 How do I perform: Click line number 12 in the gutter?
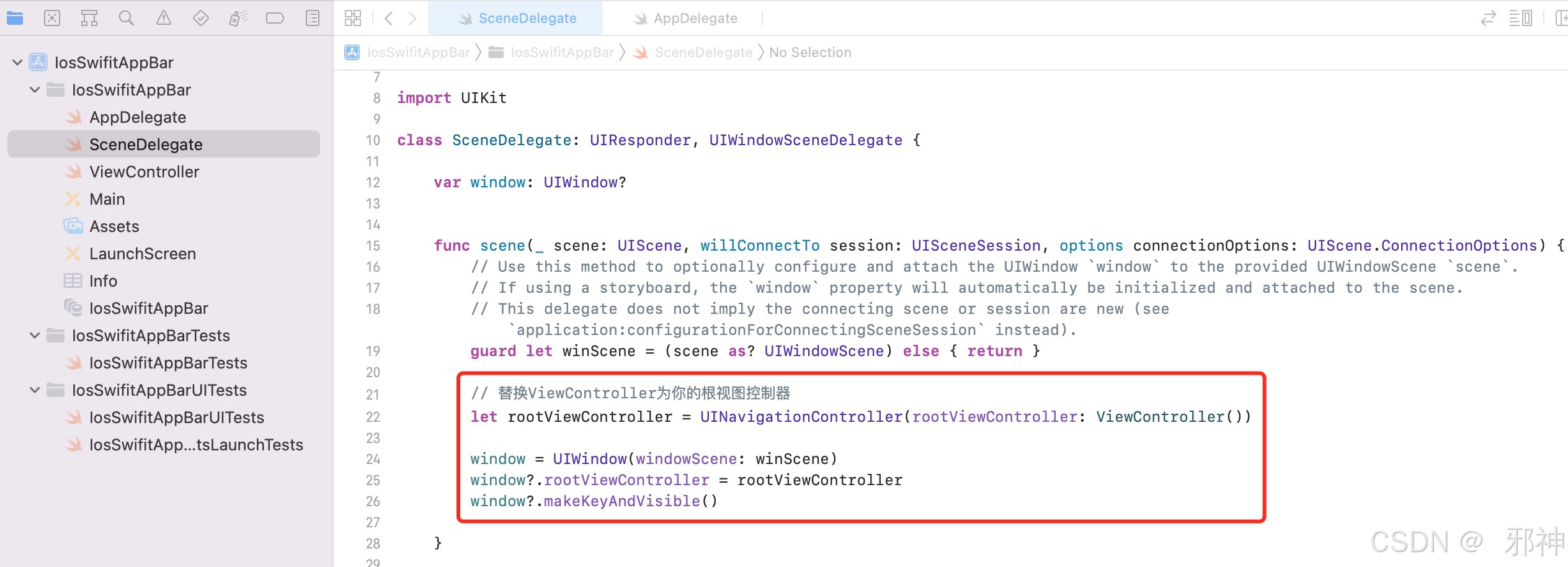click(x=373, y=182)
